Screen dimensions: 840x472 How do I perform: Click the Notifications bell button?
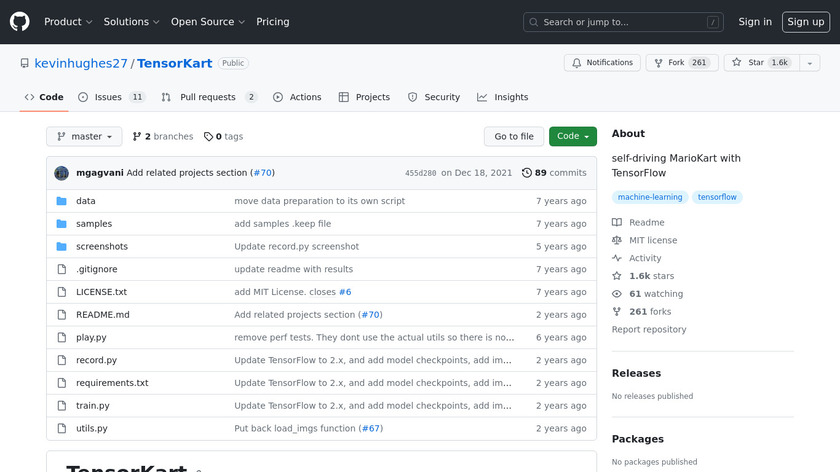click(602, 63)
